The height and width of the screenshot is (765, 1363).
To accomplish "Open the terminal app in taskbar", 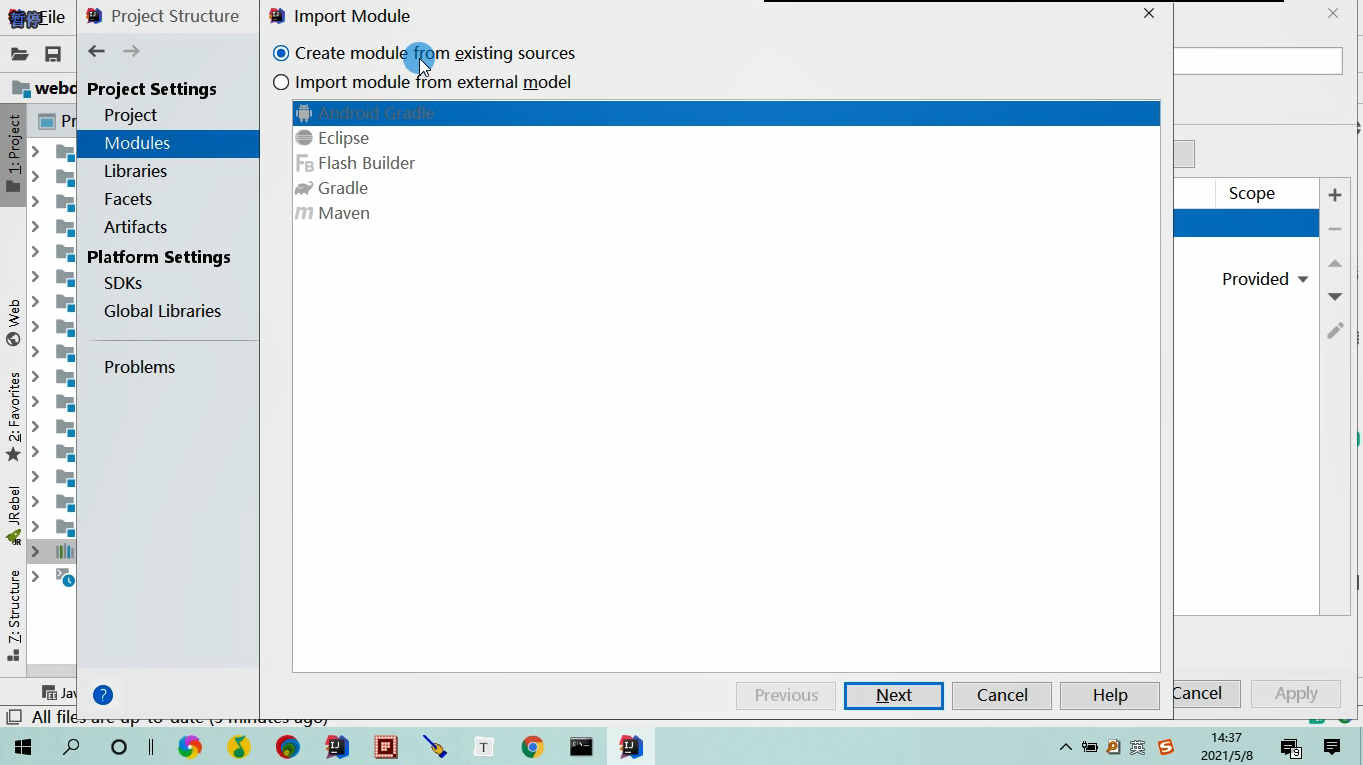I will pyautogui.click(x=581, y=747).
